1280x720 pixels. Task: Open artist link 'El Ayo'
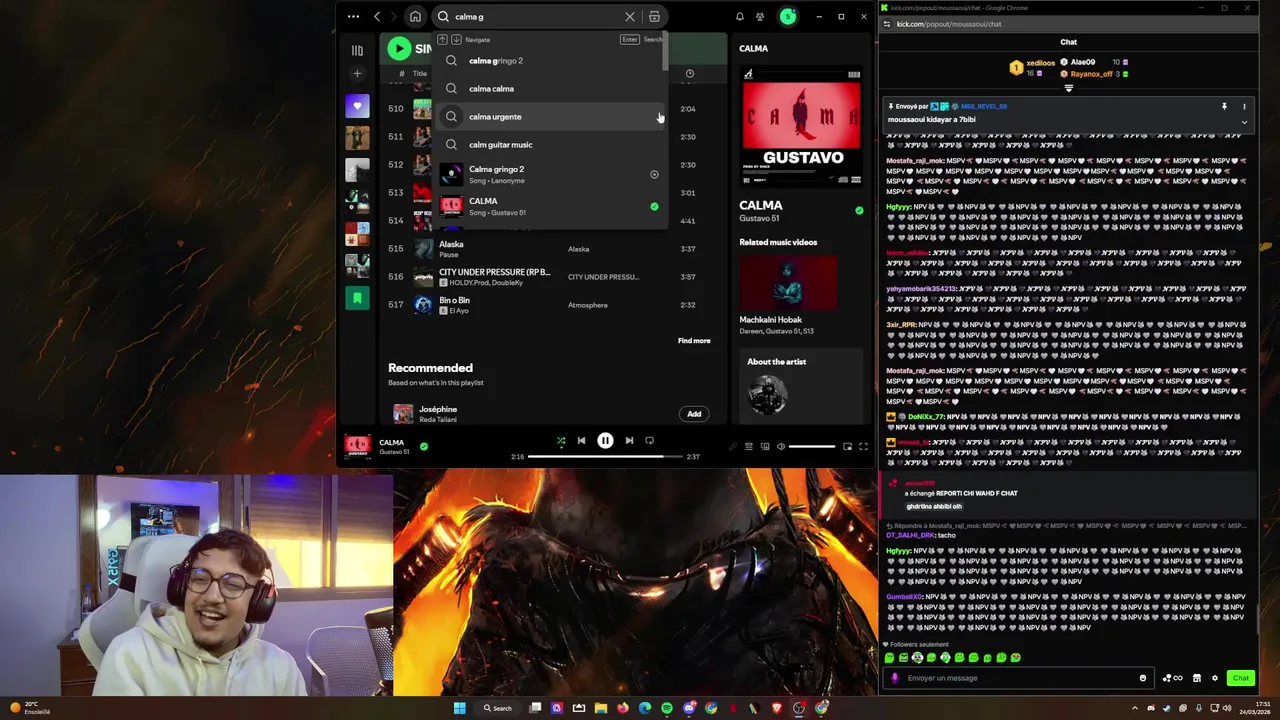point(459,311)
